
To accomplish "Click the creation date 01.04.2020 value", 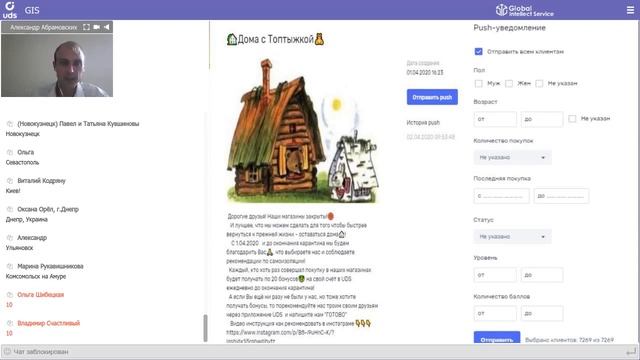I will [424, 72].
